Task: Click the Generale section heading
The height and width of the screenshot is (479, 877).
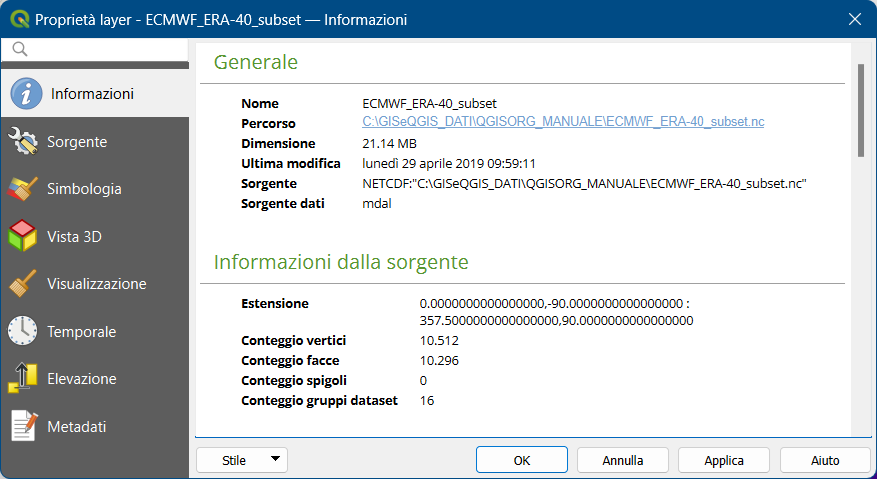Action: 256,62
